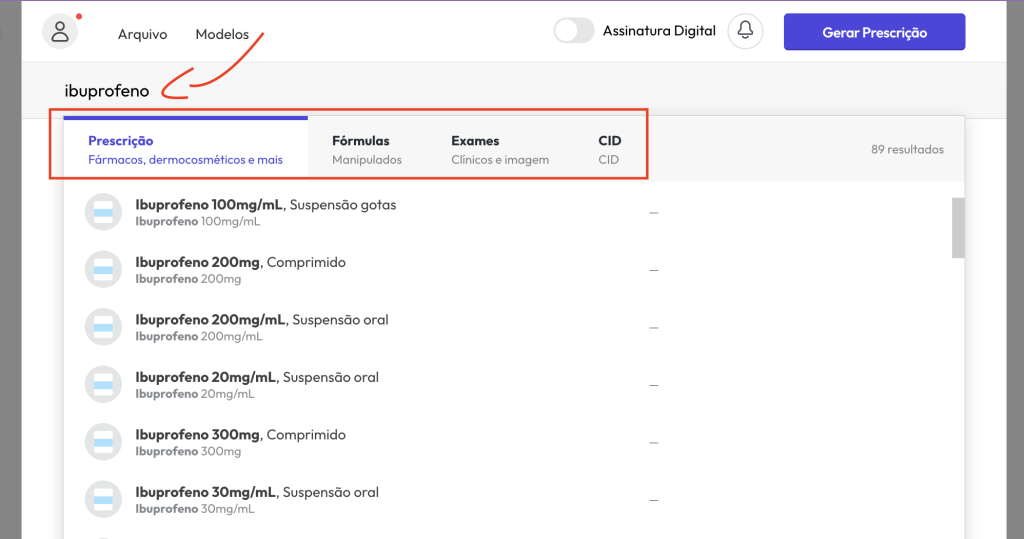Image resolution: width=1024 pixels, height=539 pixels.
Task: Switch to the Fórmulas Manipulados tab
Action: [367, 150]
